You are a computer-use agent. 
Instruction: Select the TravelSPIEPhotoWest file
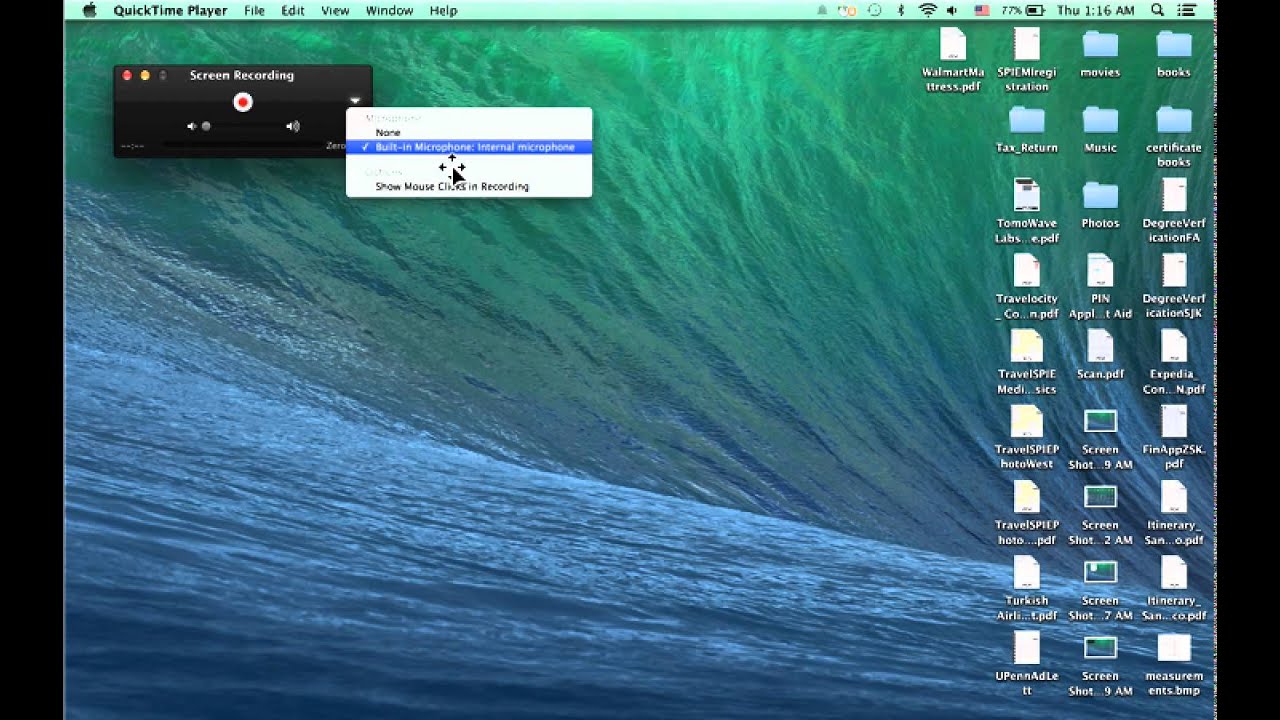[1027, 438]
